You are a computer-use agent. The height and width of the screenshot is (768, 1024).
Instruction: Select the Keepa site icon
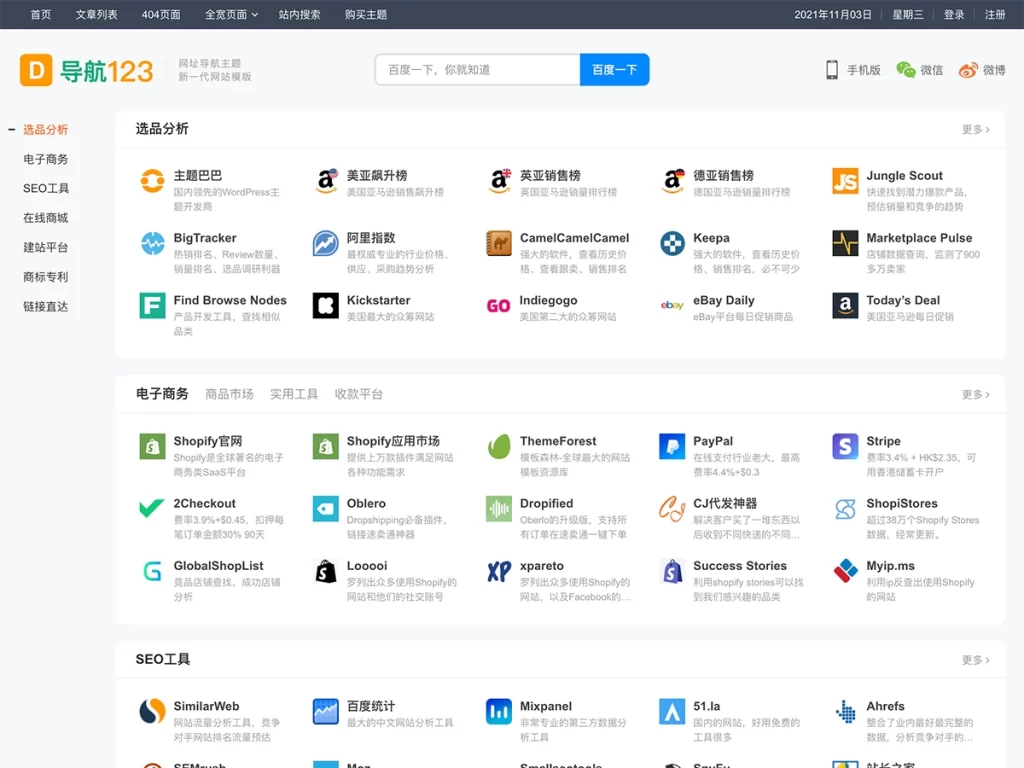(x=672, y=244)
